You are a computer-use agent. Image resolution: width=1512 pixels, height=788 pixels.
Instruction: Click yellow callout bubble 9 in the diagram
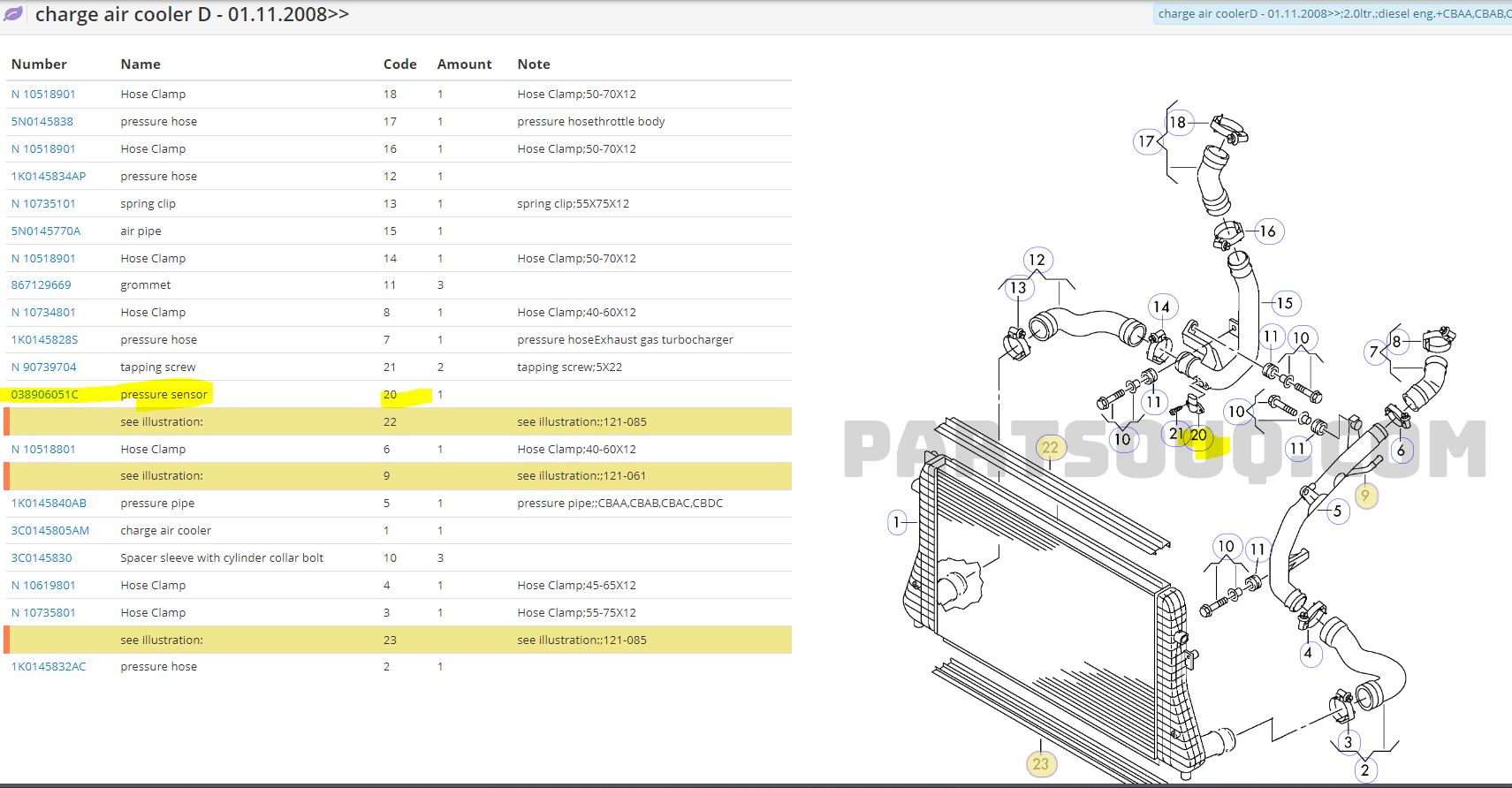[x=1365, y=496]
